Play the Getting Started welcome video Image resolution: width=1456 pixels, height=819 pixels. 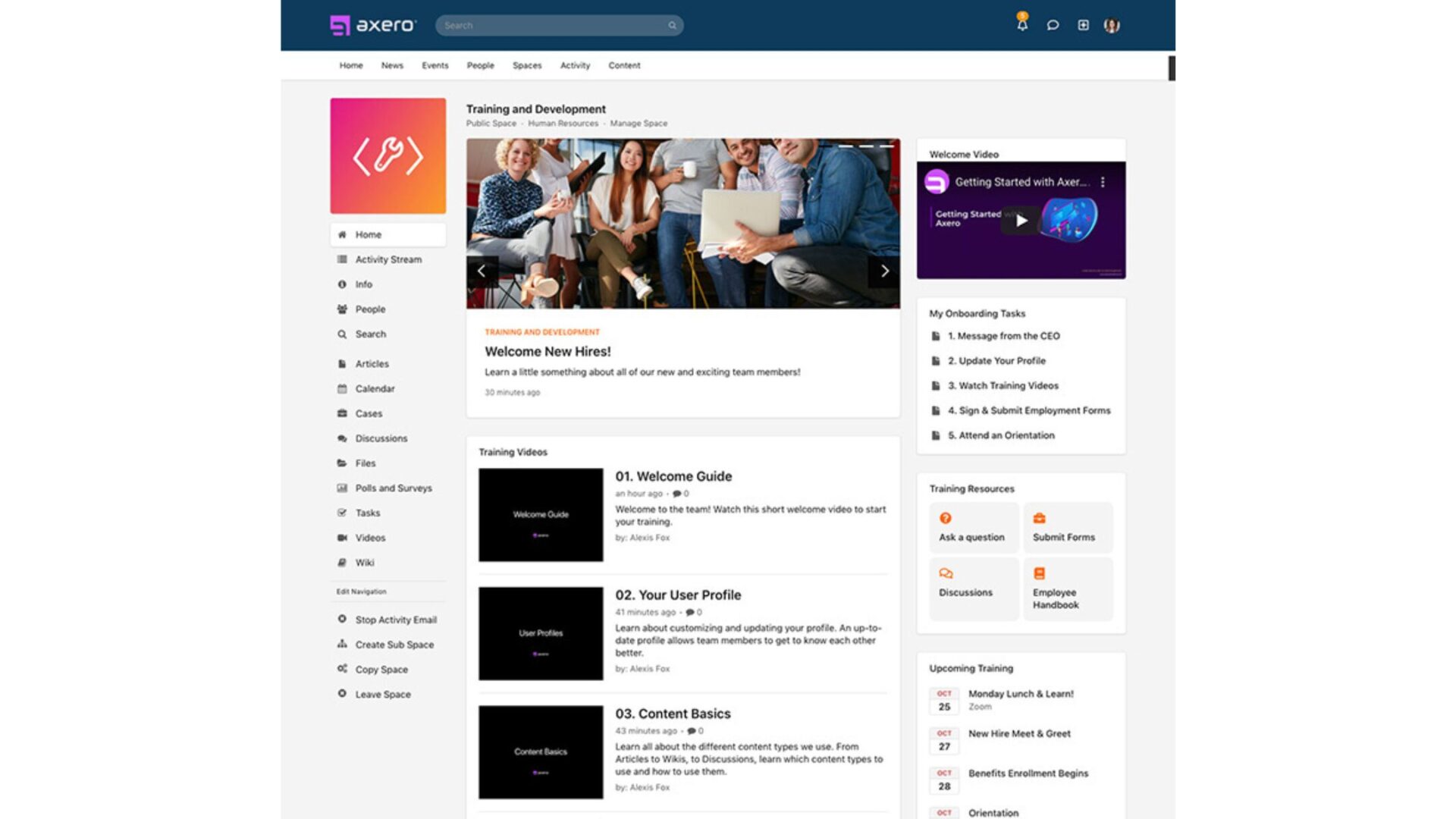[1021, 221]
